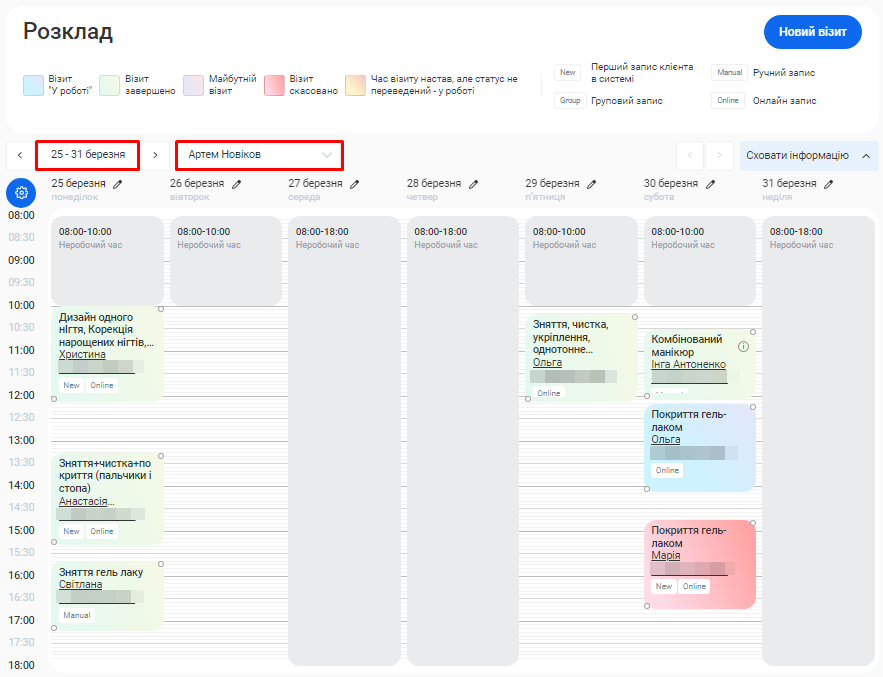The image size is (883, 677).
Task: Go to previous week with left arrow
Action: [19, 155]
